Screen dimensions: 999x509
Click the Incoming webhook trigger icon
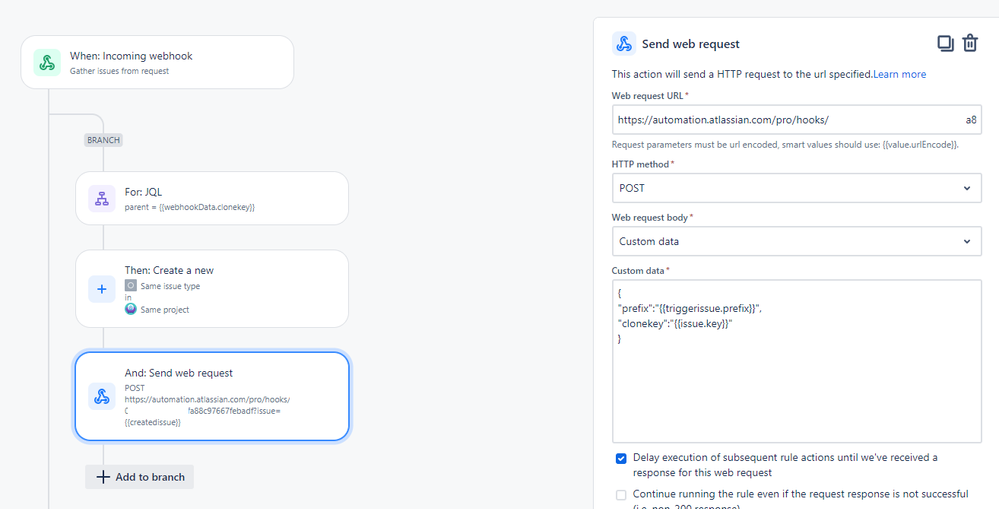(x=47, y=62)
